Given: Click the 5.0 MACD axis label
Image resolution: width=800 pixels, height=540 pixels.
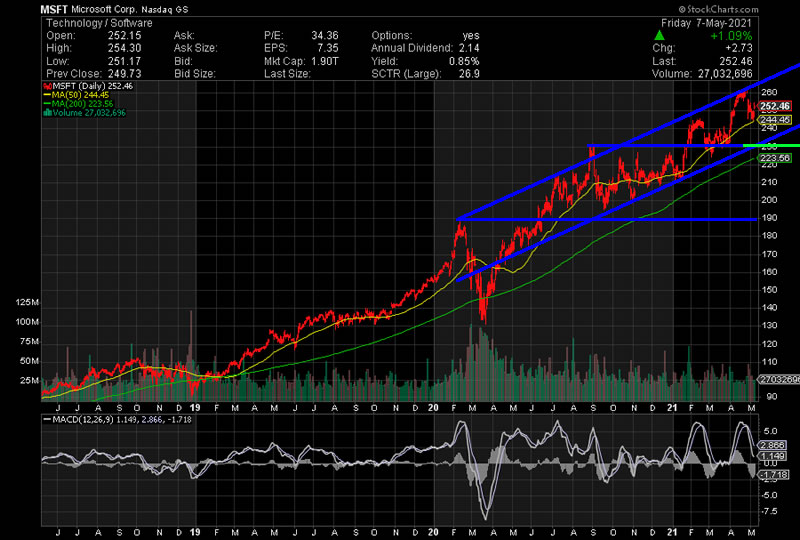Looking at the screenshot, I should 771,431.
